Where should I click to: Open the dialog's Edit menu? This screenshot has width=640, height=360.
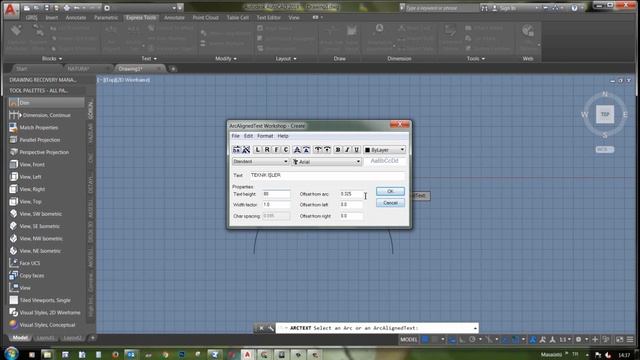pyautogui.click(x=248, y=136)
